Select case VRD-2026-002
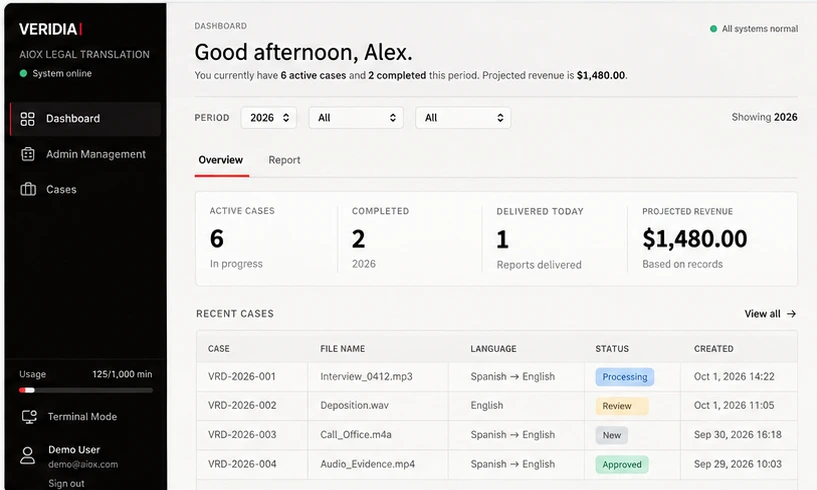Screen dimensions: 817x490 (x=242, y=406)
